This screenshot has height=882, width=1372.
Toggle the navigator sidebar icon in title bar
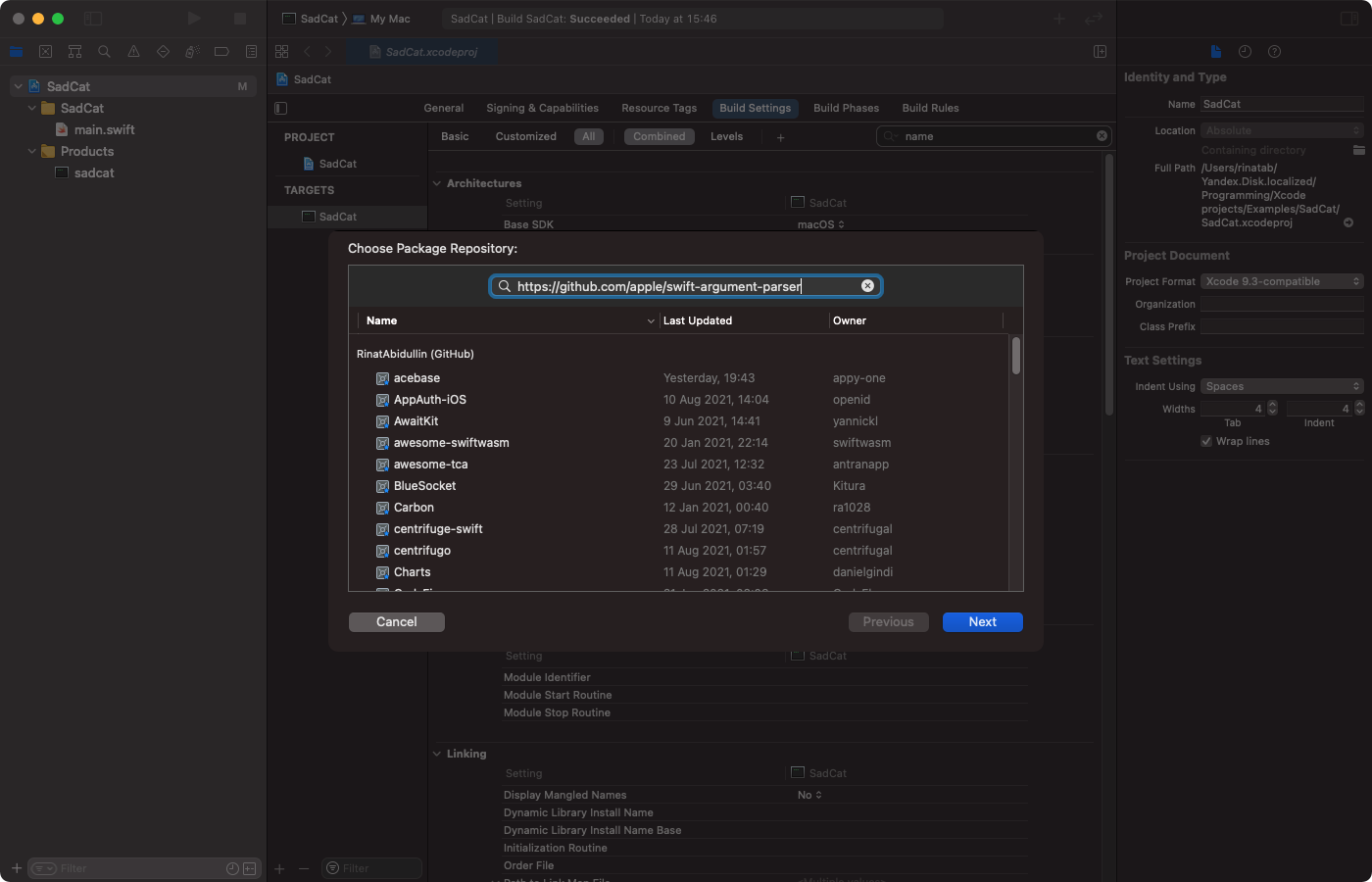[92, 19]
